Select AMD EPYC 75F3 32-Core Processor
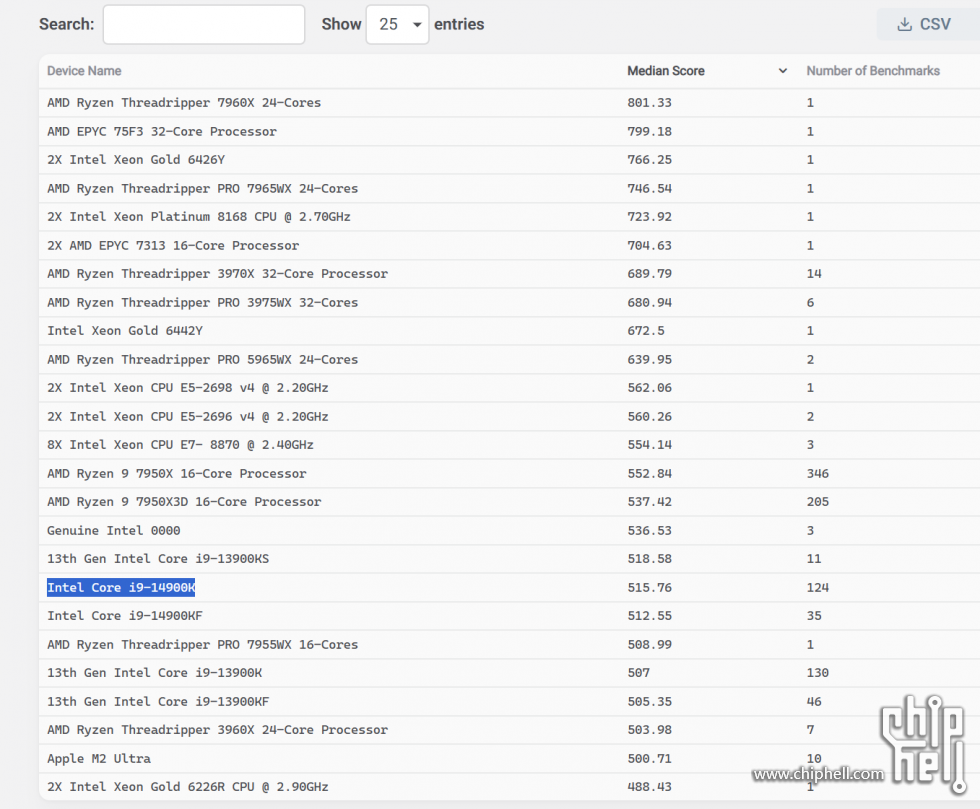 (x=162, y=131)
